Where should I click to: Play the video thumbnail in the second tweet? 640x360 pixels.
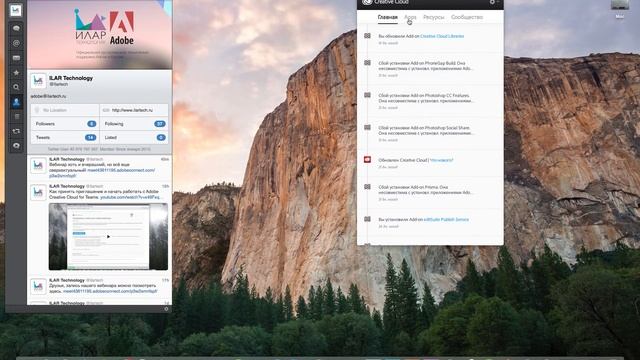click(x=108, y=237)
